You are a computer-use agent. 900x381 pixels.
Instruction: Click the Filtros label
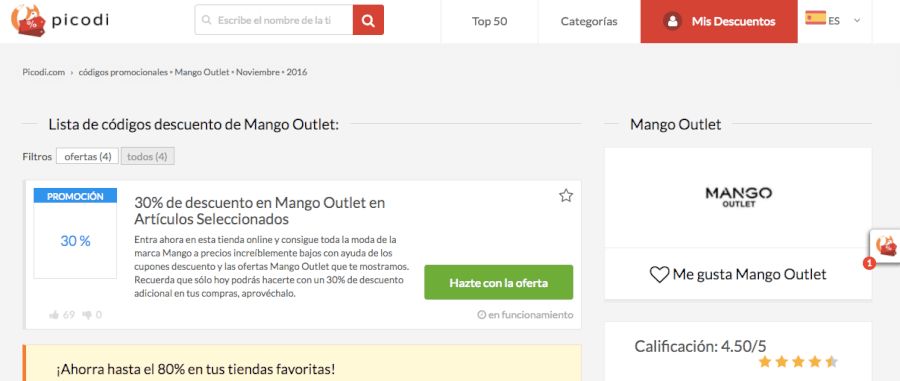point(37,156)
